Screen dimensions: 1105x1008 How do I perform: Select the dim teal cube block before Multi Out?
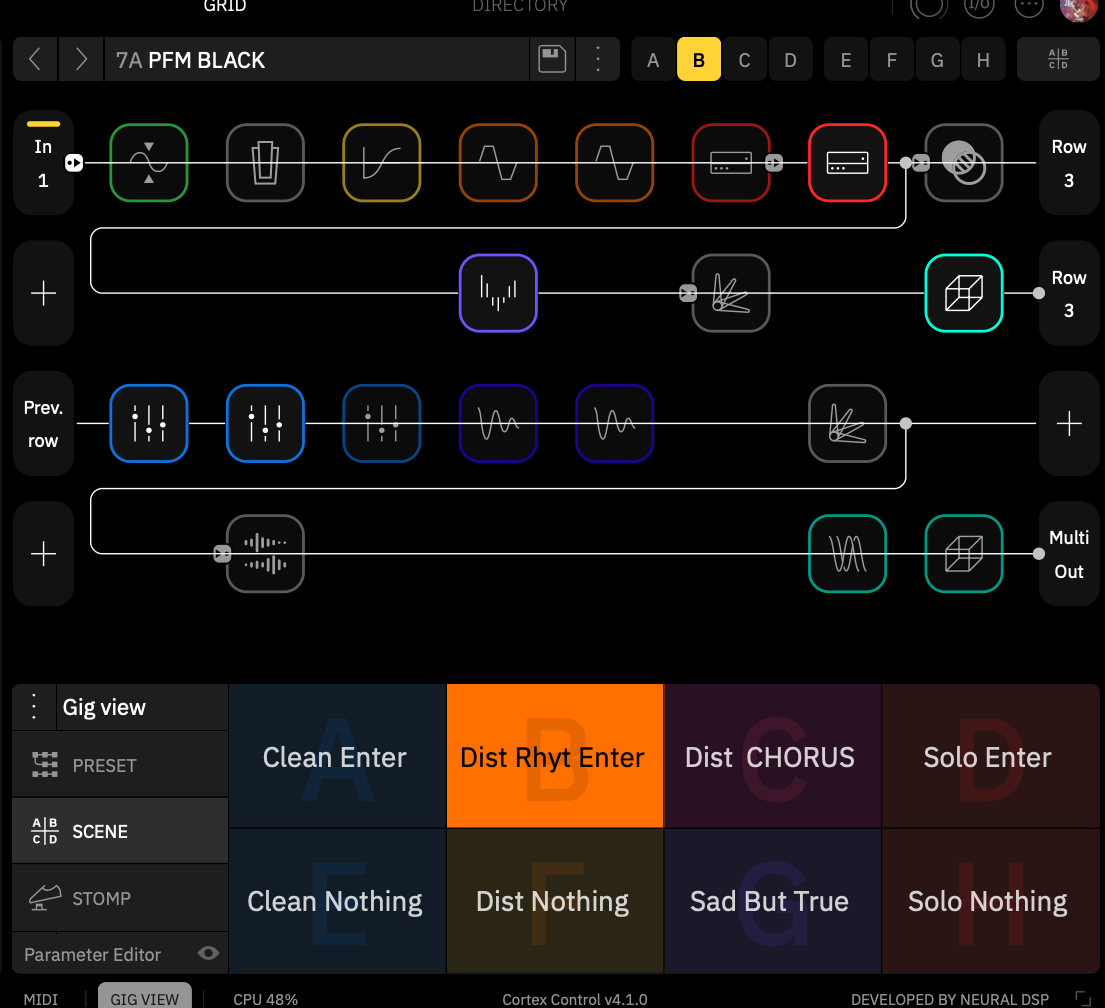(963, 554)
